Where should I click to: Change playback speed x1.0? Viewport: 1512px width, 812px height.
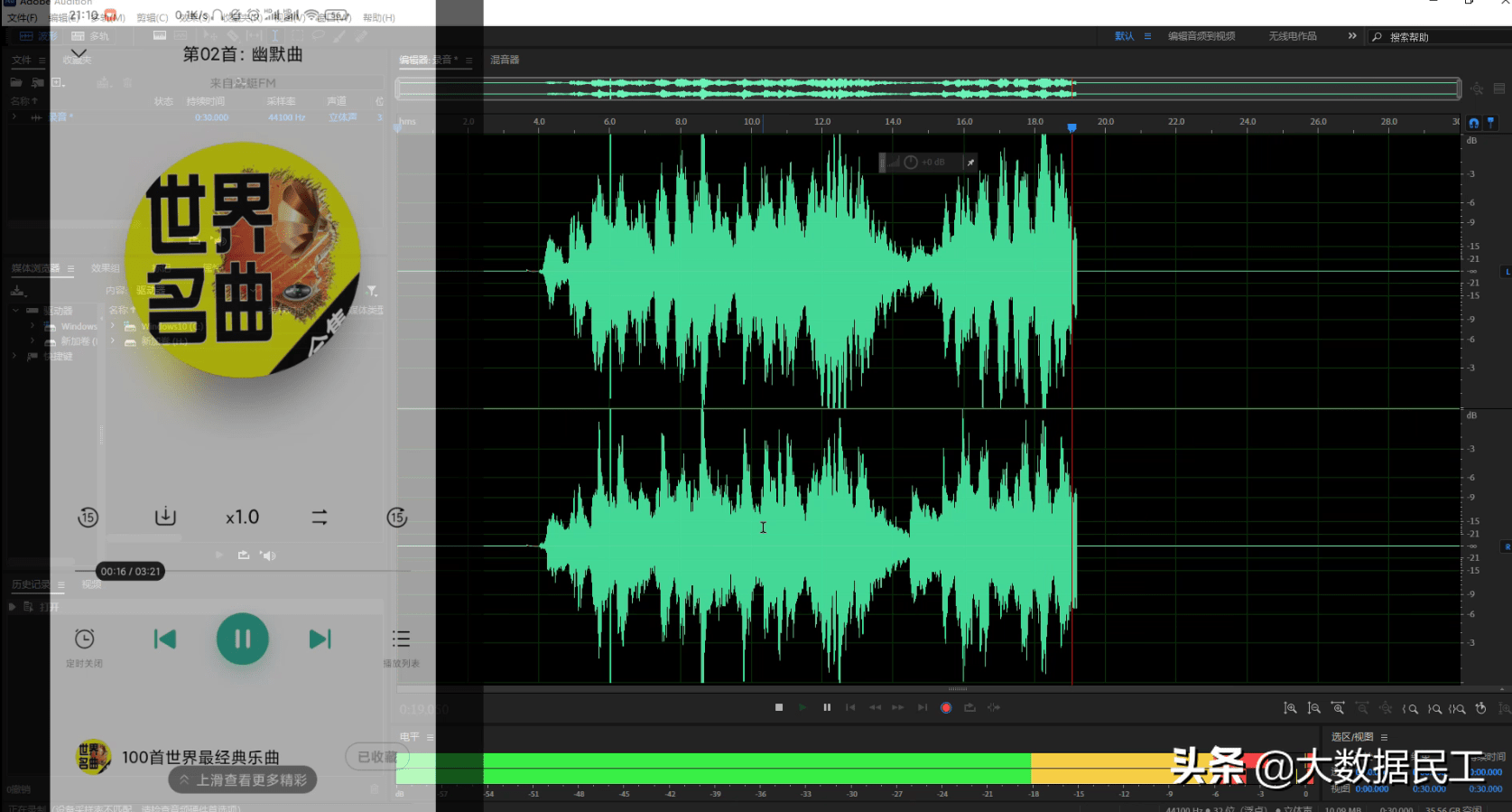(x=242, y=518)
